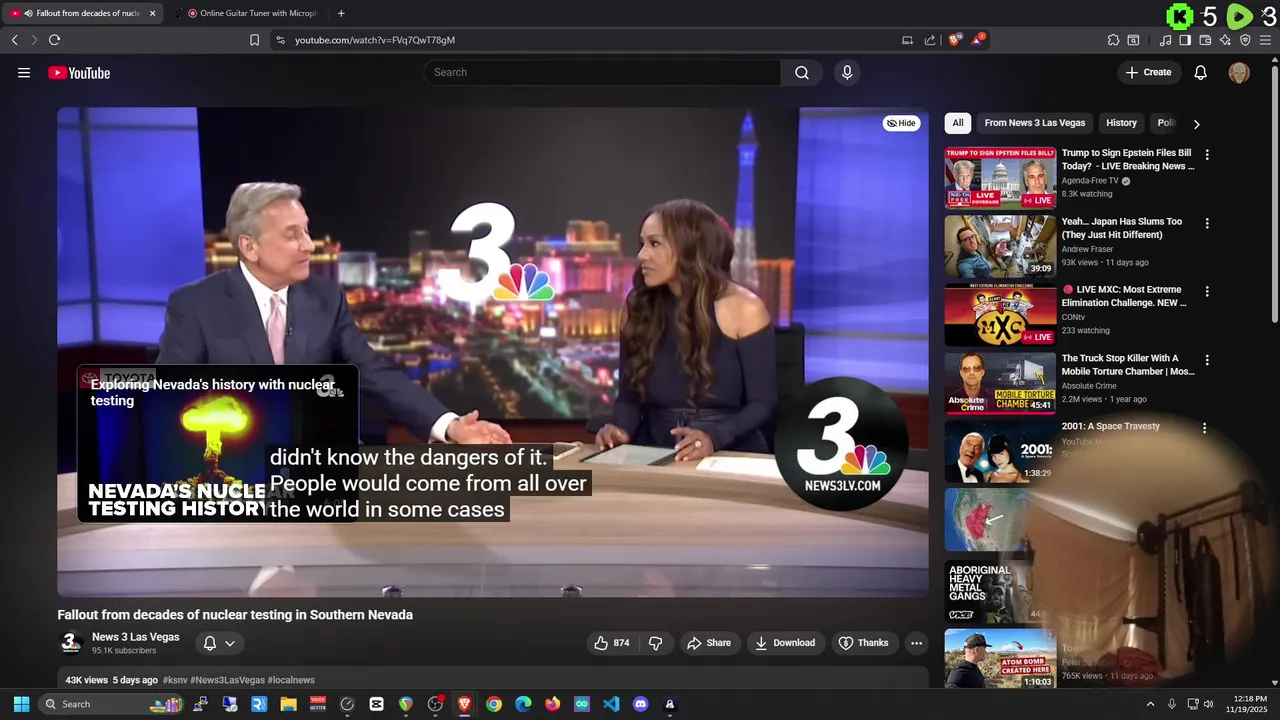This screenshot has height=720, width=1280.
Task: Open the YouTube hamburger guide menu
Action: coord(24,72)
